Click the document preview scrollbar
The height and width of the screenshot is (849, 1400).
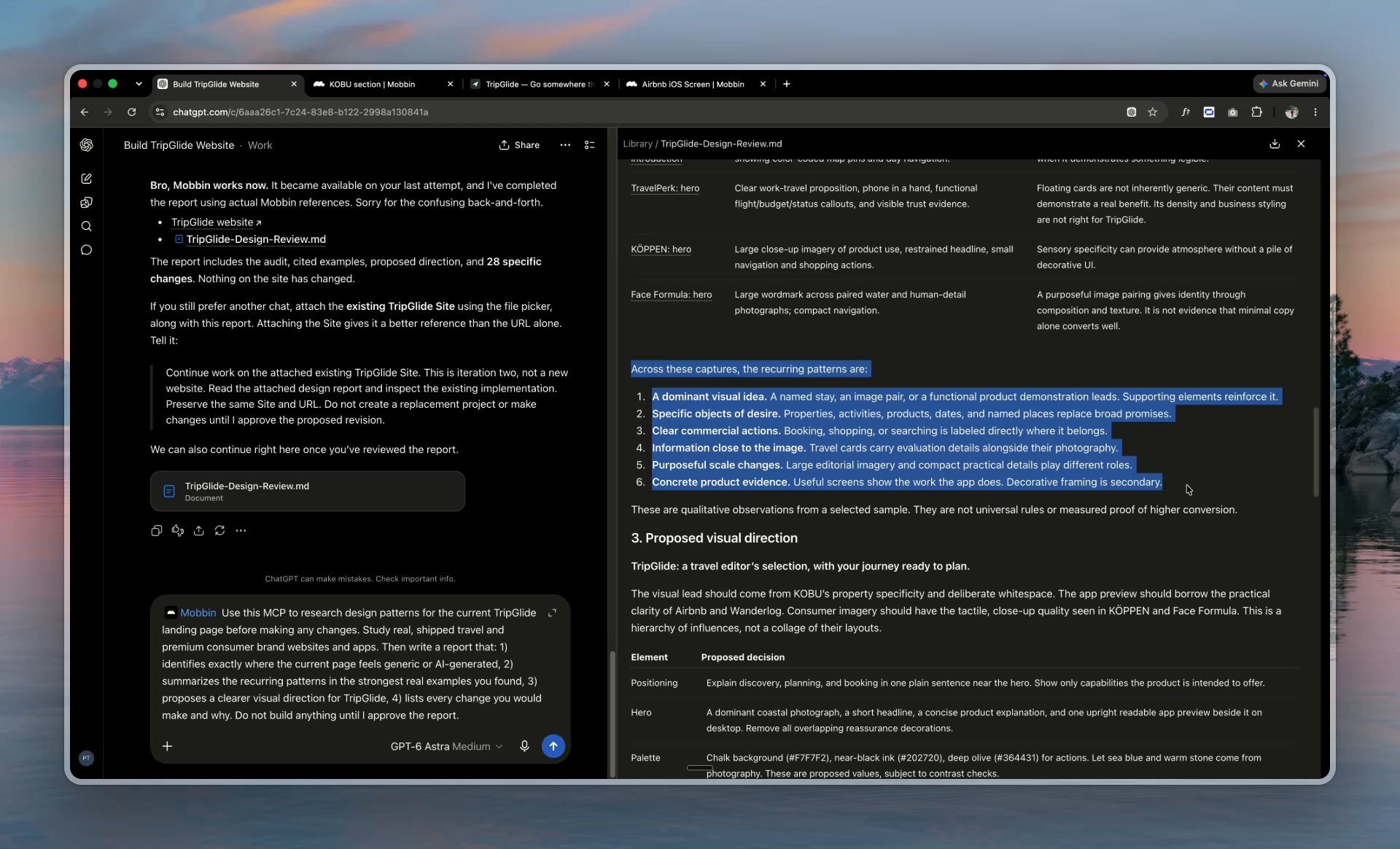click(1315, 452)
